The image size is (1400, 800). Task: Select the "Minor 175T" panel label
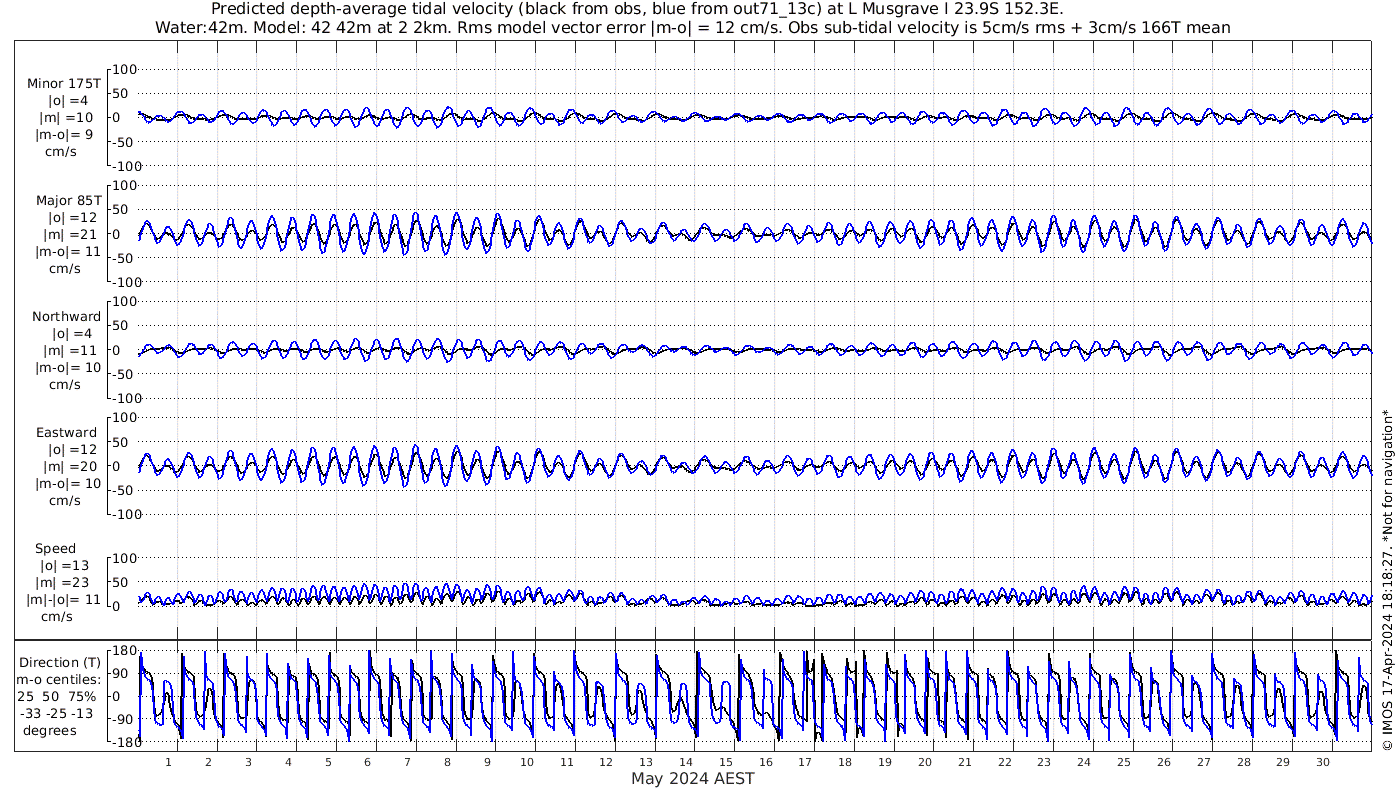coord(64,84)
